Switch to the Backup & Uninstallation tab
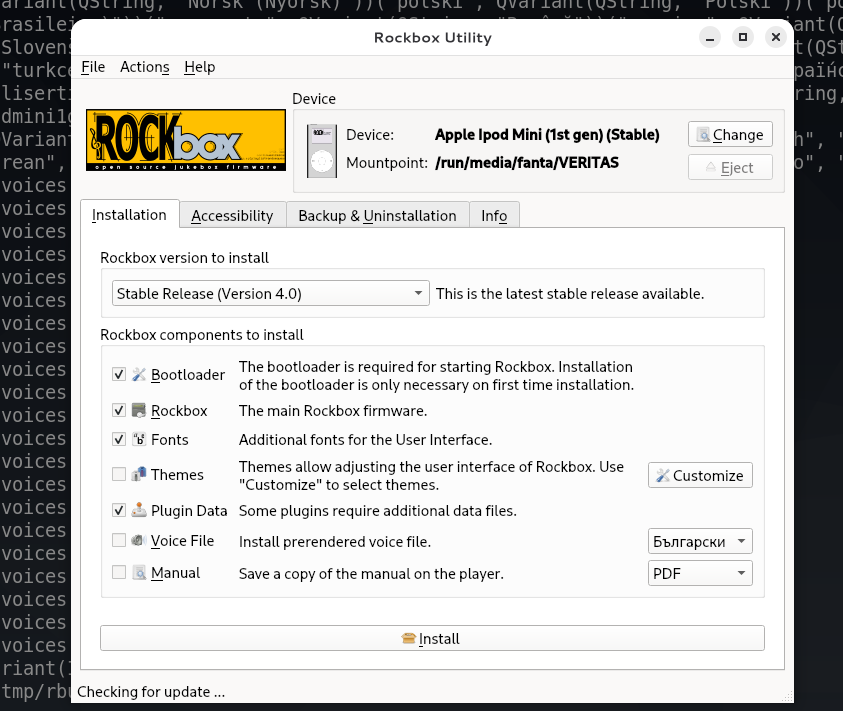 pos(377,216)
